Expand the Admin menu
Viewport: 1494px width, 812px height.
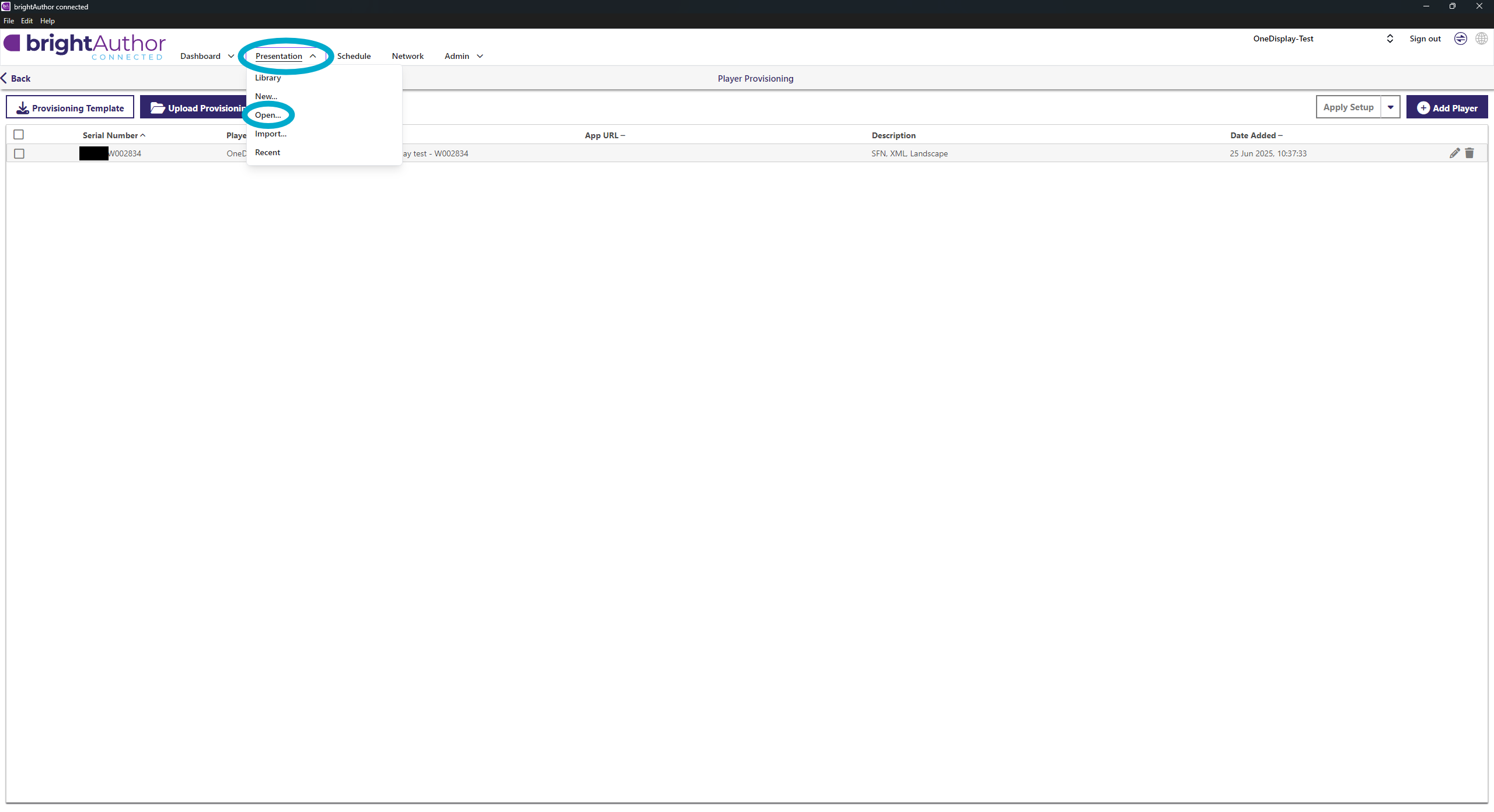click(463, 56)
